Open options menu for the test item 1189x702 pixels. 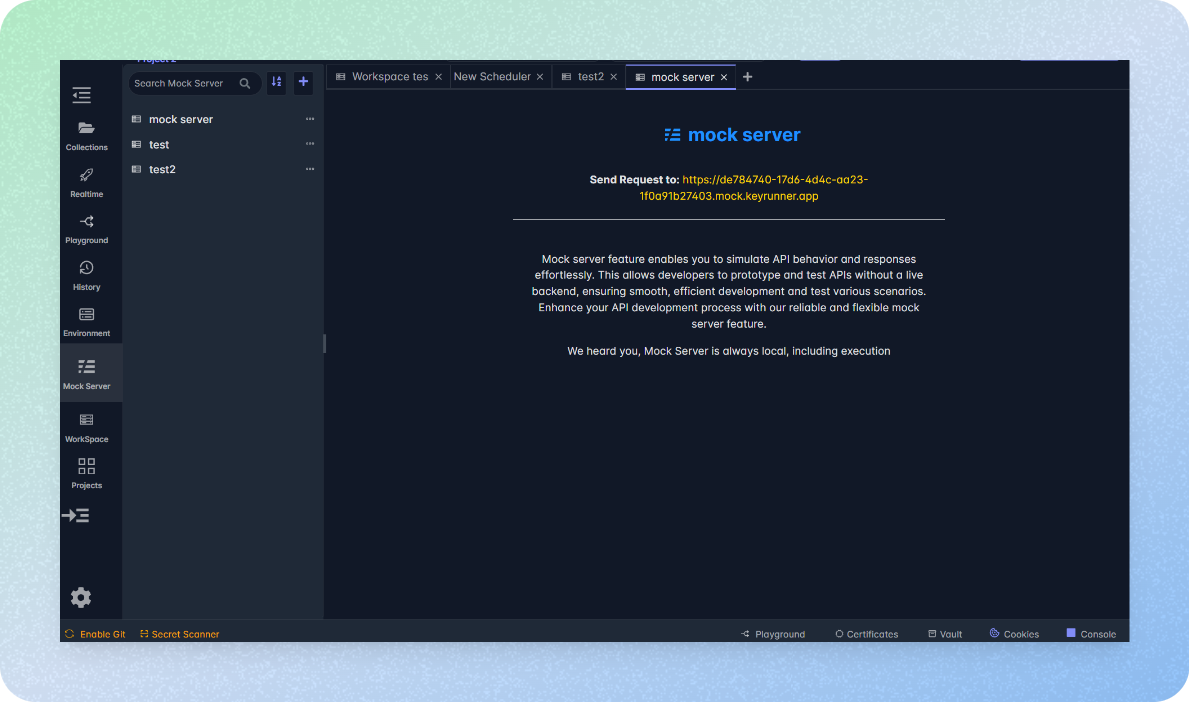click(x=309, y=144)
